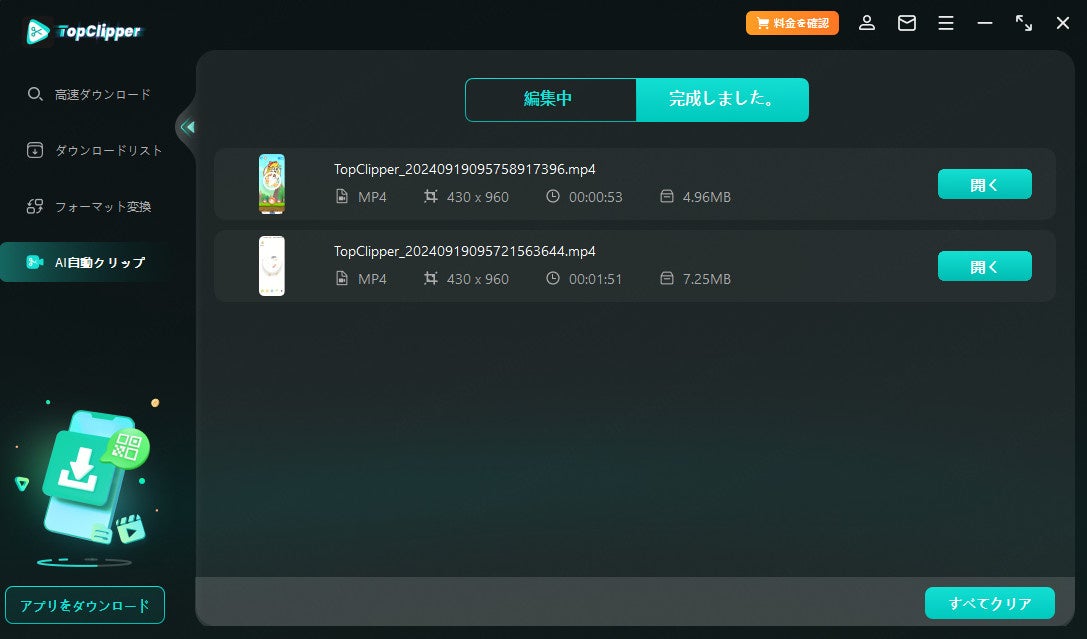Click the storage size icon beside 4.96MB
The image size is (1087, 639).
pyautogui.click(x=666, y=196)
